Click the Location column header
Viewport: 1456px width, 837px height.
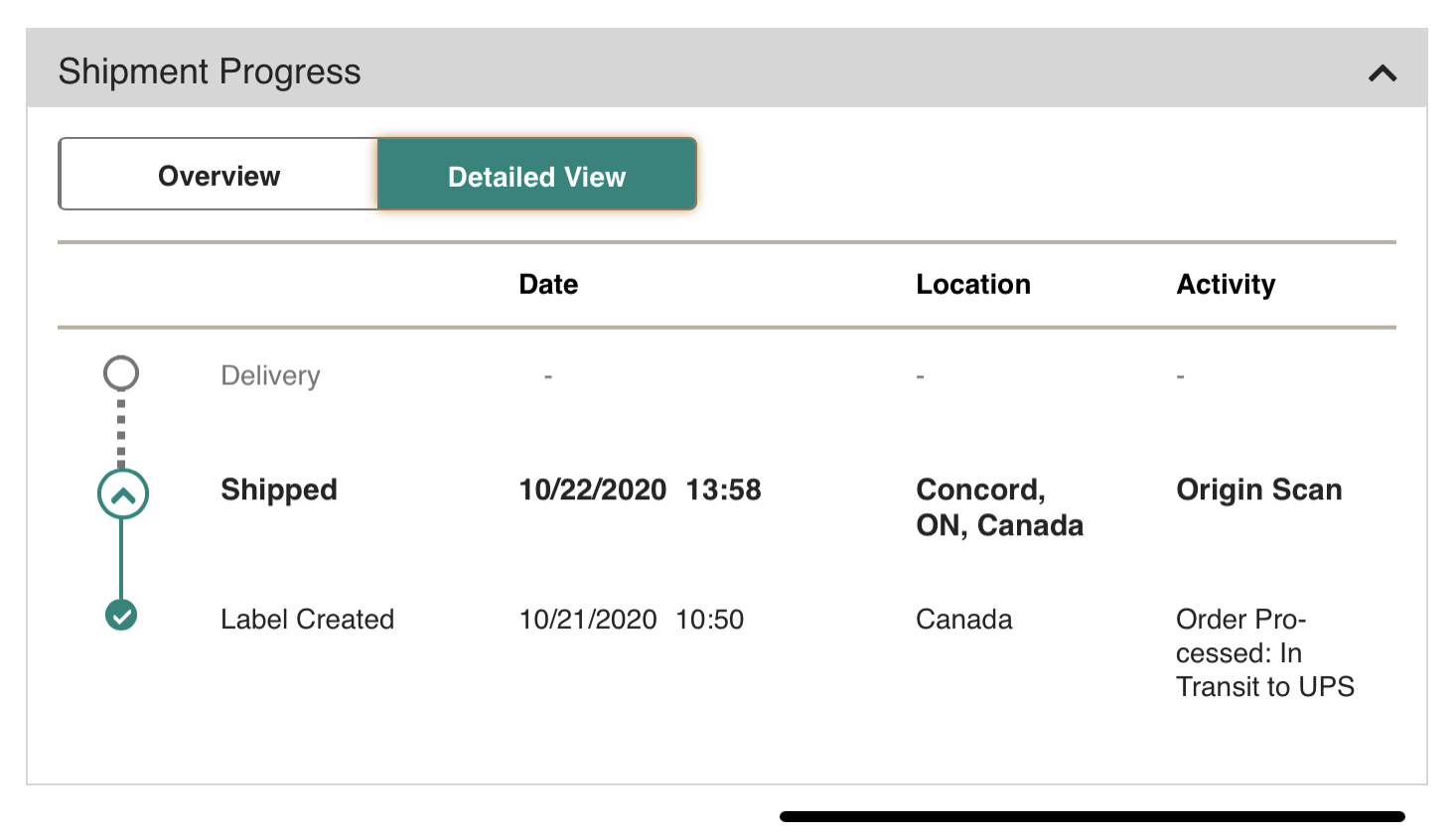click(x=972, y=285)
